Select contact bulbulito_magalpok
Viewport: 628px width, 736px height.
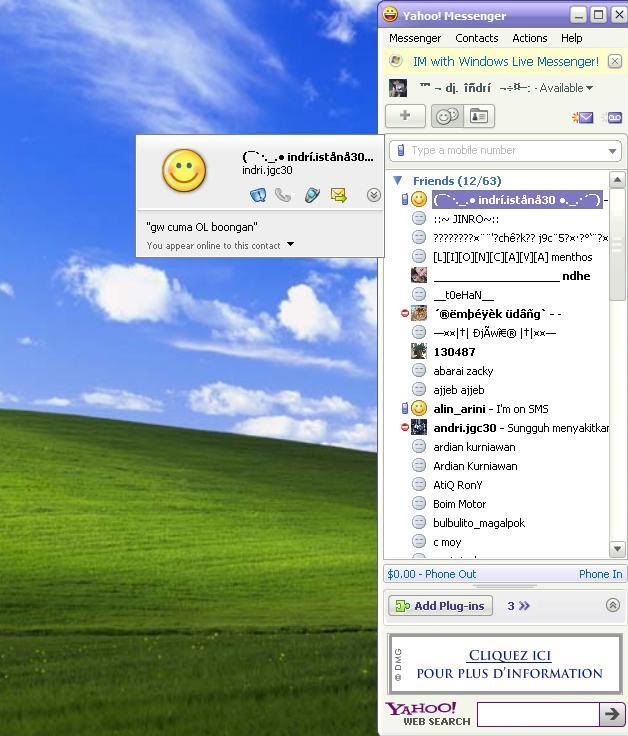click(x=479, y=523)
